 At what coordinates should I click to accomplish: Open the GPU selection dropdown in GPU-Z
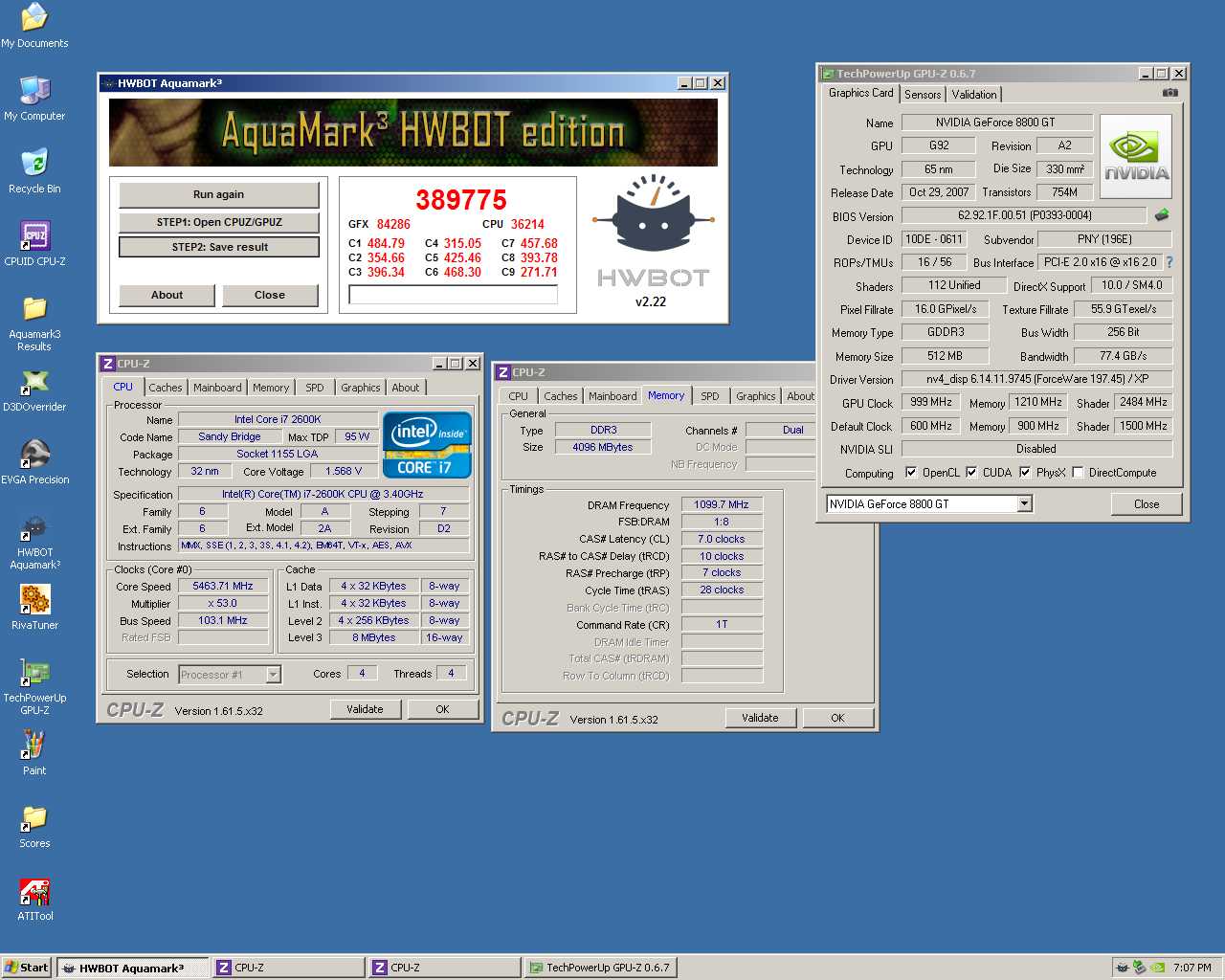1024,503
